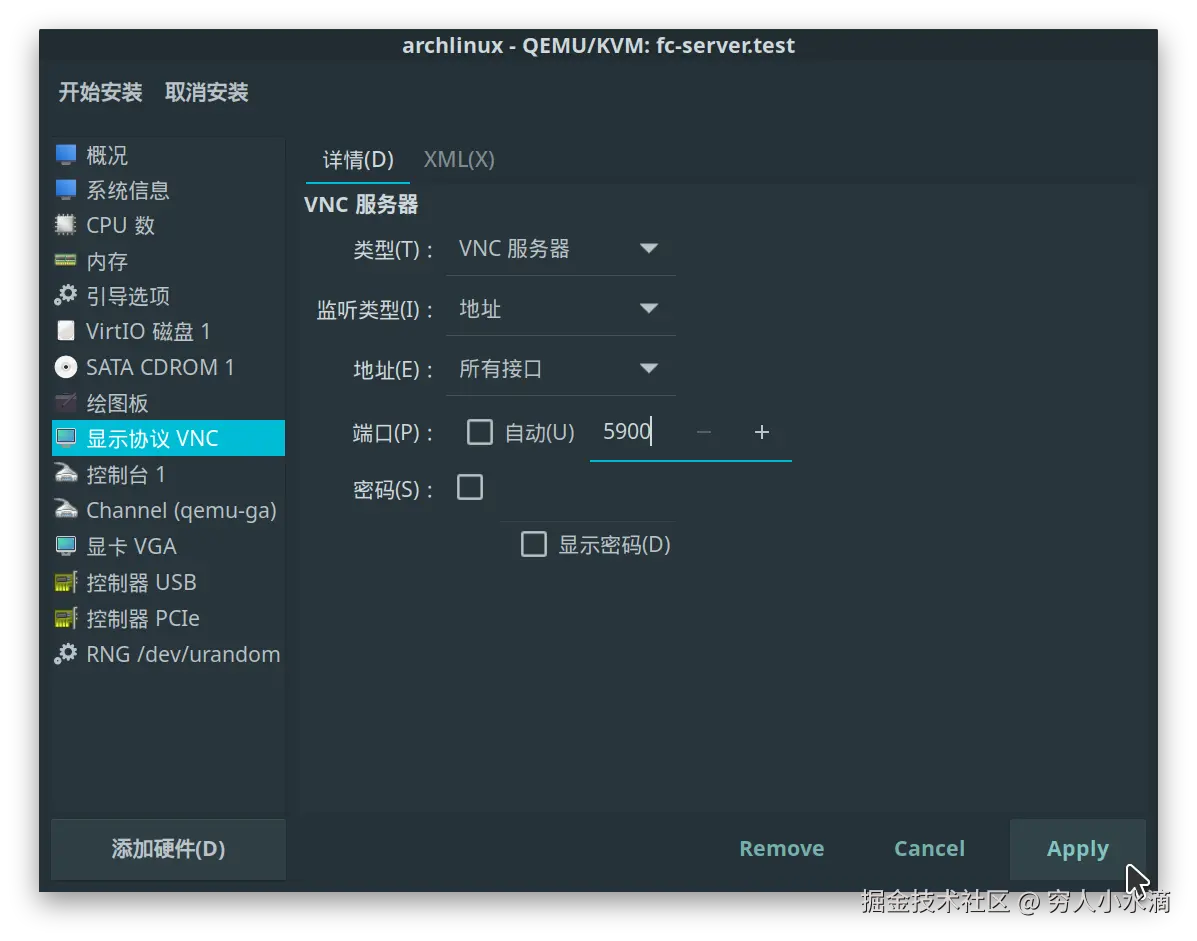This screenshot has width=1197, height=941.
Task: Increase port number with plus stepper
Action: 761,431
